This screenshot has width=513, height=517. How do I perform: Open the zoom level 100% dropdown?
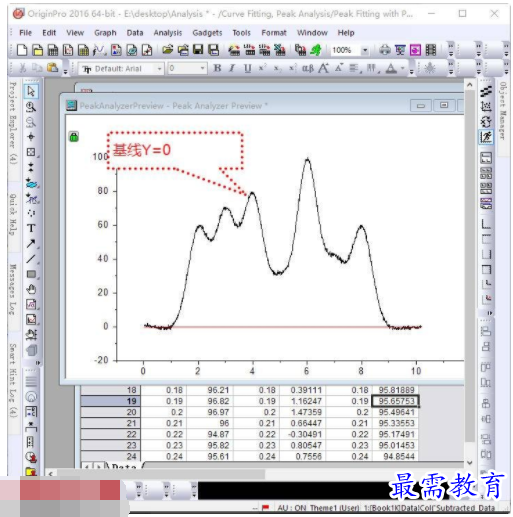click(x=365, y=50)
